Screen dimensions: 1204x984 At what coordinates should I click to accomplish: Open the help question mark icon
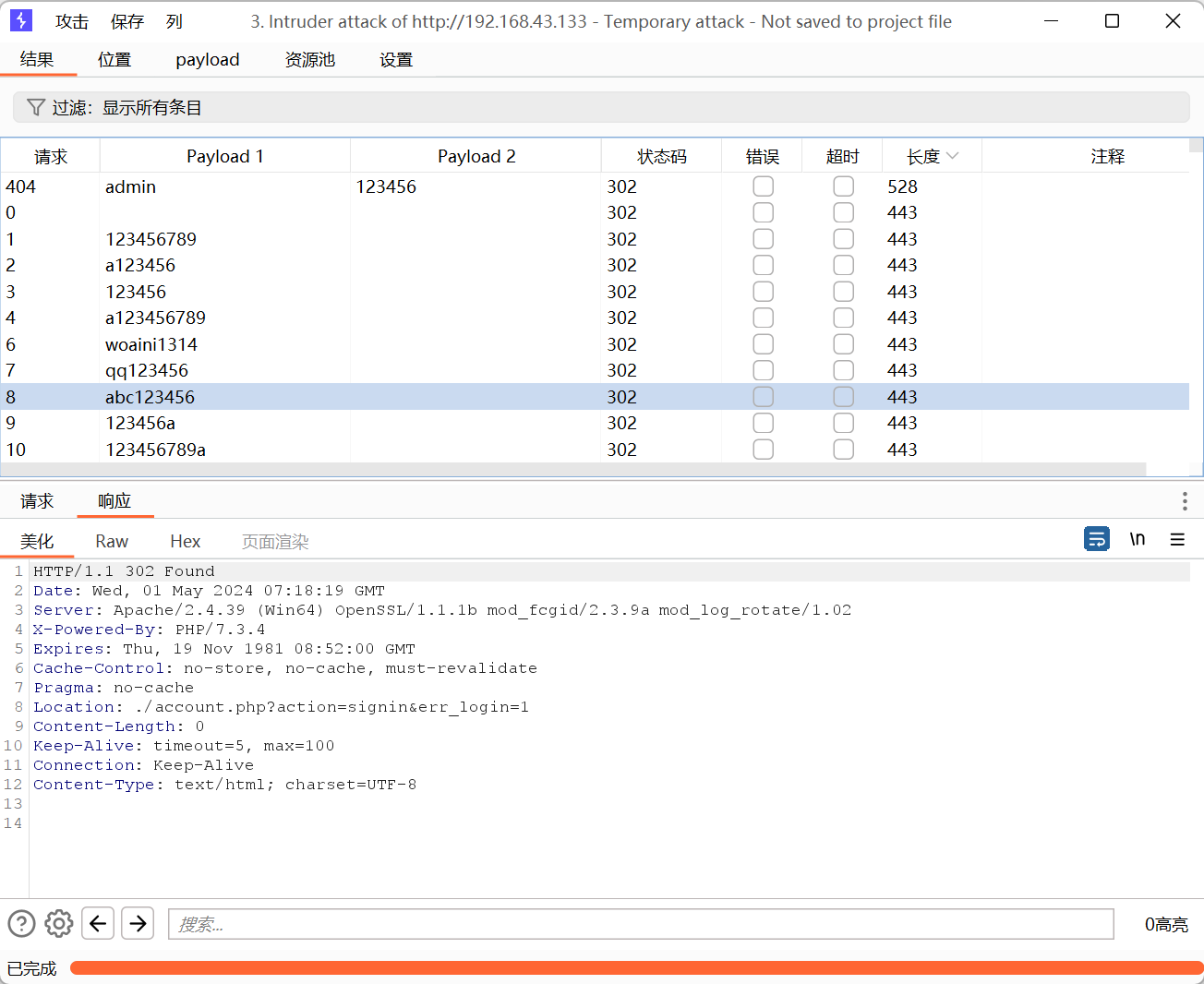tap(21, 923)
